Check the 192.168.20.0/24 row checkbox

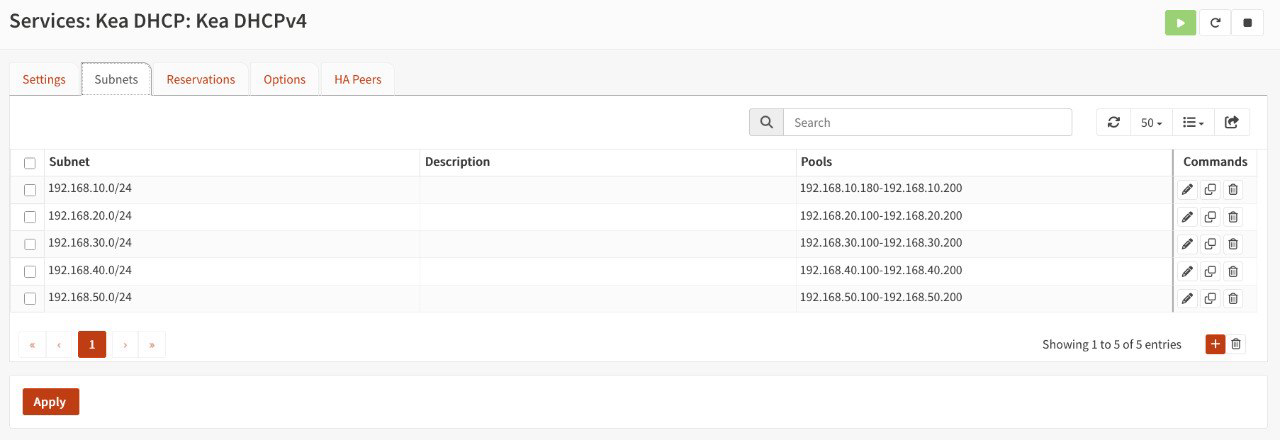(30, 217)
